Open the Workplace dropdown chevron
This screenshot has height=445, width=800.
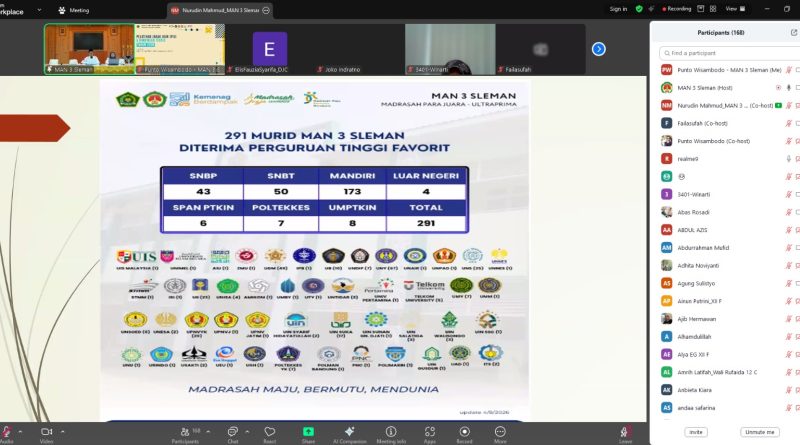click(x=39, y=10)
